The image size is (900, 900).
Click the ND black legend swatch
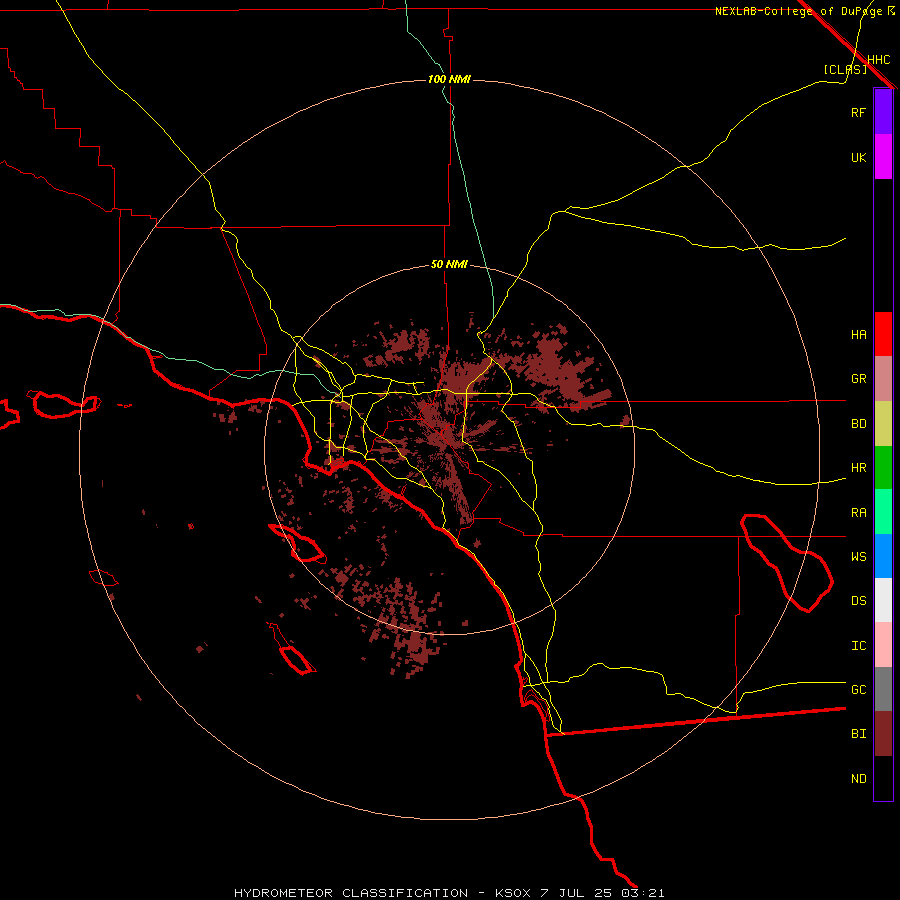883,778
